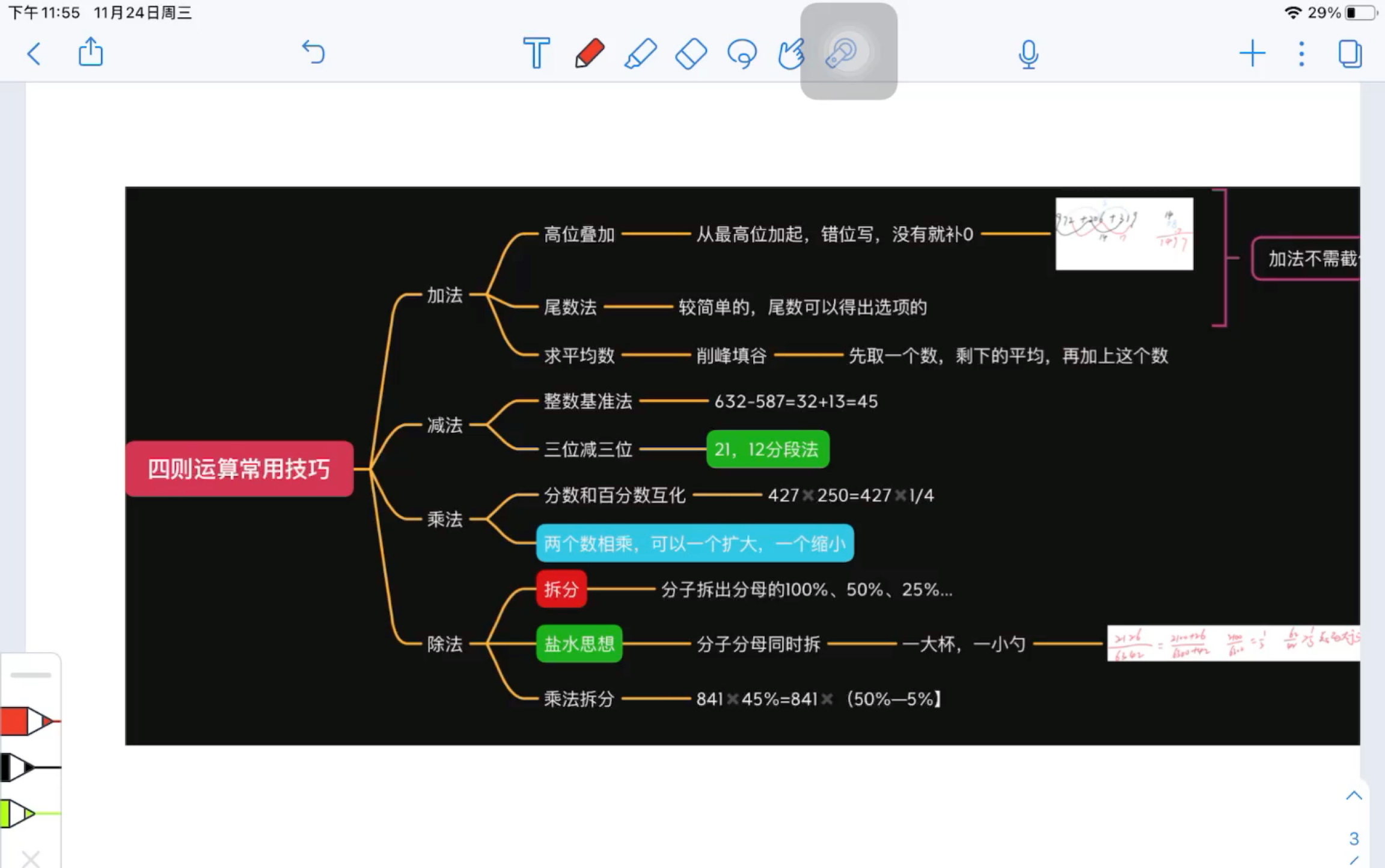Tap the blue 两个数相乘 node
1385x868 pixels.
click(695, 543)
